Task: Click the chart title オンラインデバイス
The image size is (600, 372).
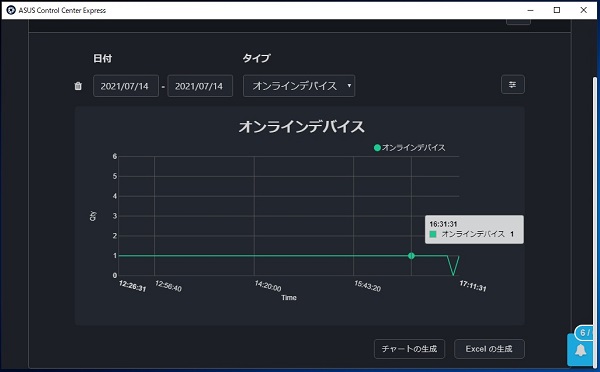Action: point(301,126)
